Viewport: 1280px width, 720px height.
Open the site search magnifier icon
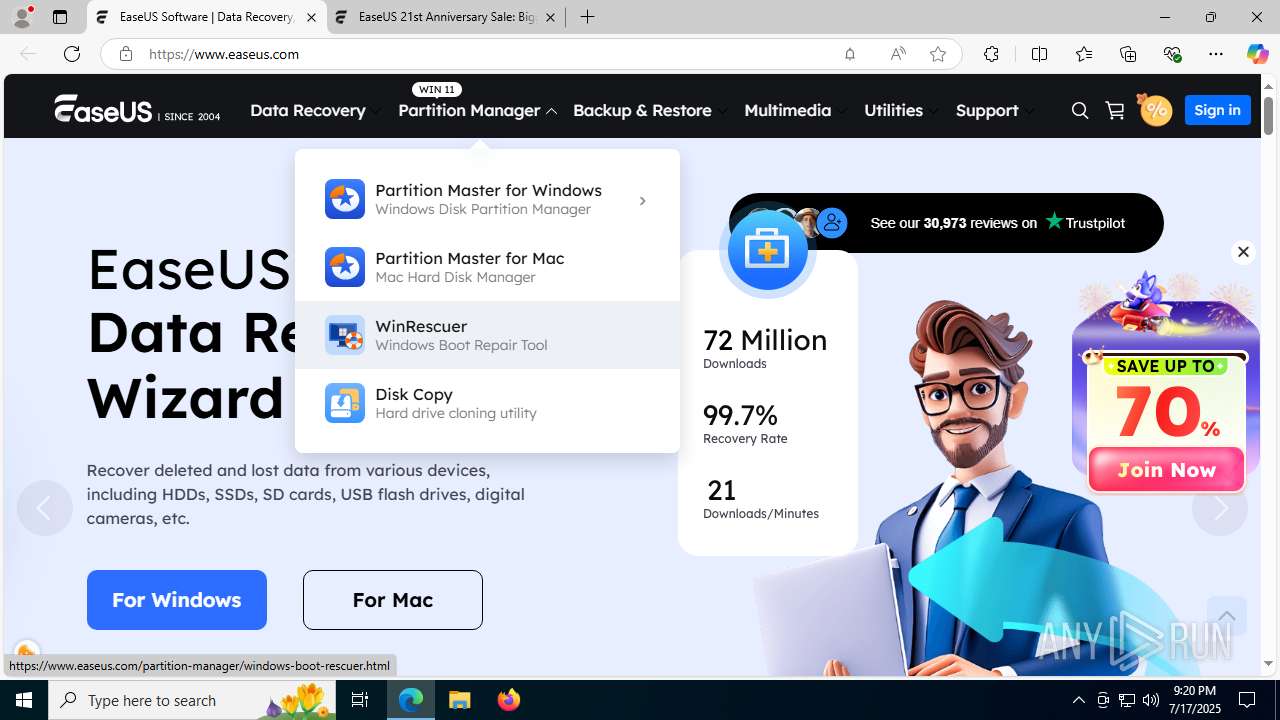(x=1080, y=110)
